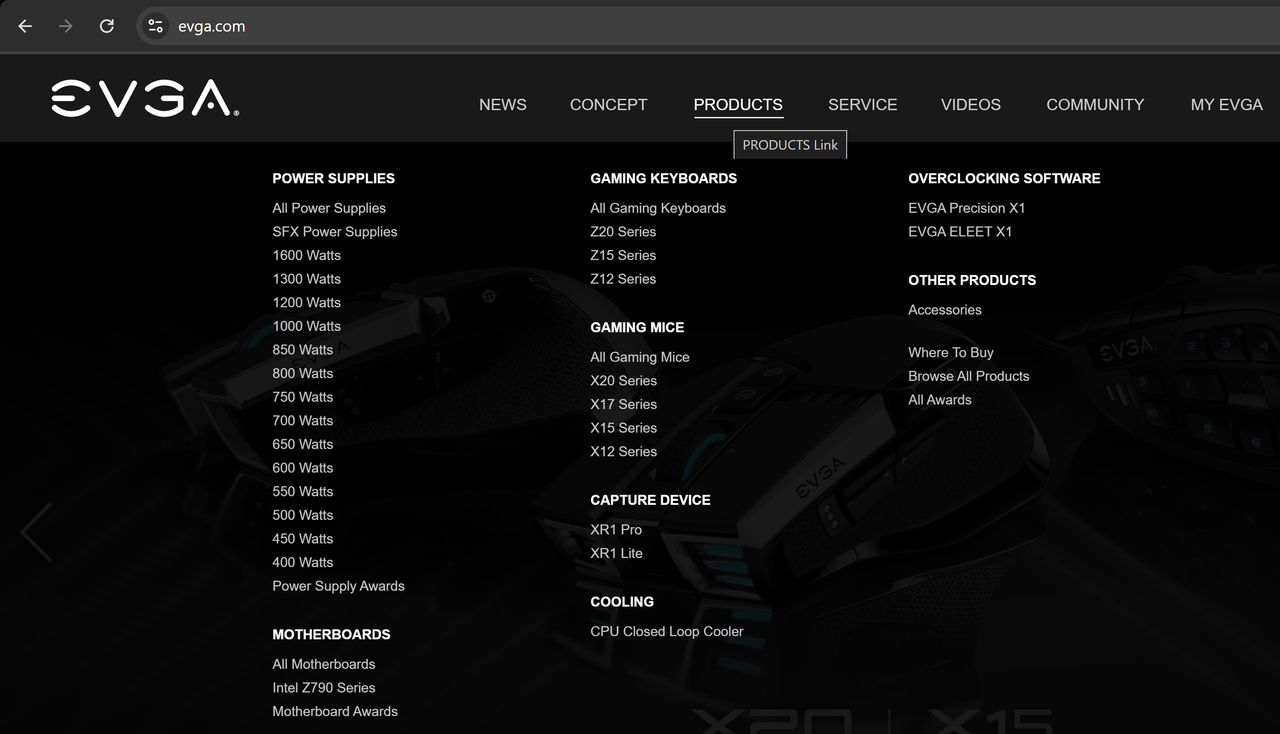The width and height of the screenshot is (1280, 734).
Task: Open the VIDEOS menu
Action: [971, 104]
